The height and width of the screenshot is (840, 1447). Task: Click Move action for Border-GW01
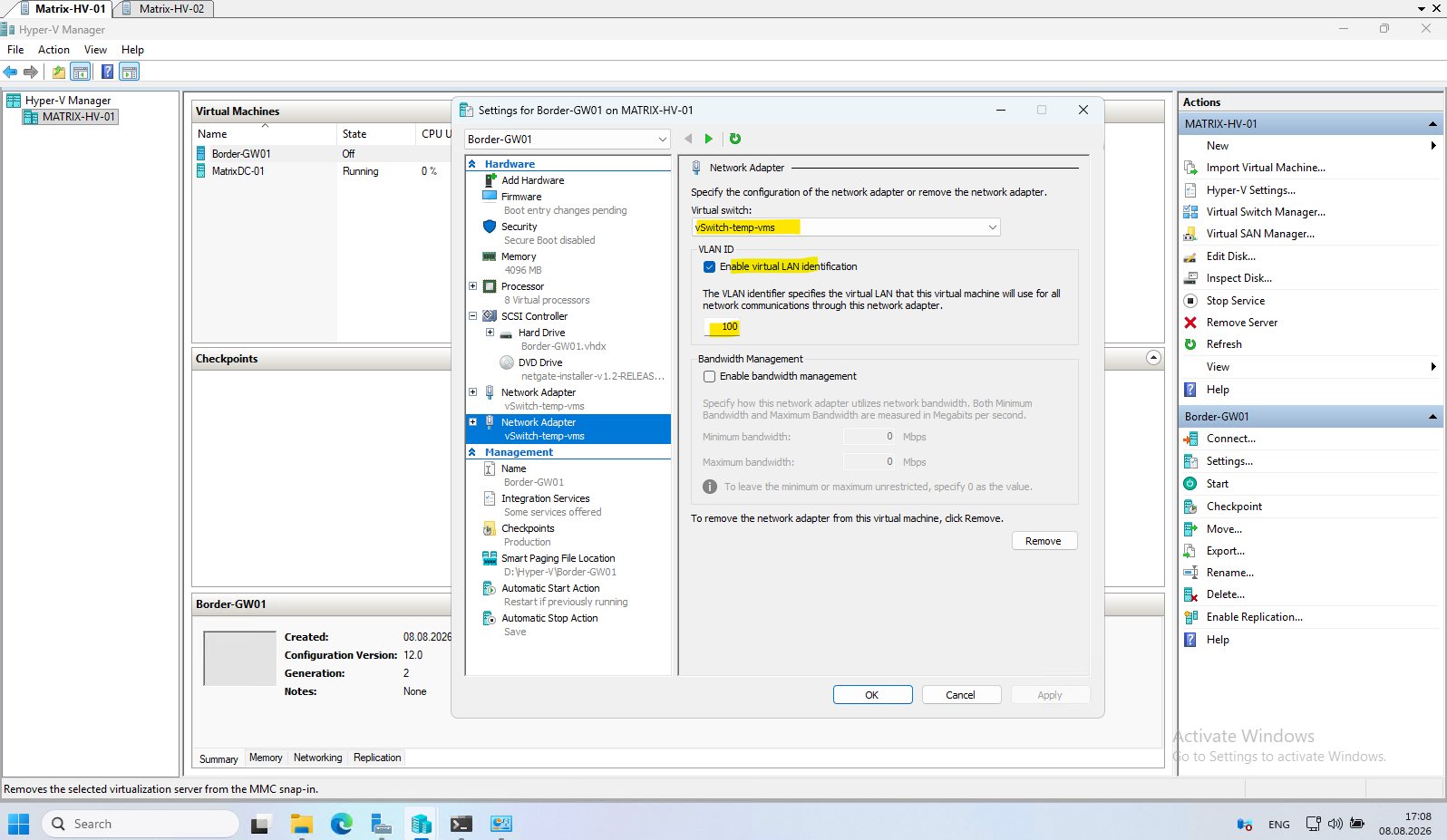pos(1224,529)
